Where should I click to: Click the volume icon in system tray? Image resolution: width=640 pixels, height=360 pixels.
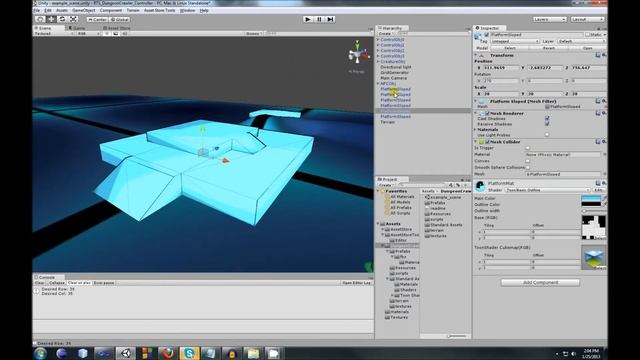point(573,353)
